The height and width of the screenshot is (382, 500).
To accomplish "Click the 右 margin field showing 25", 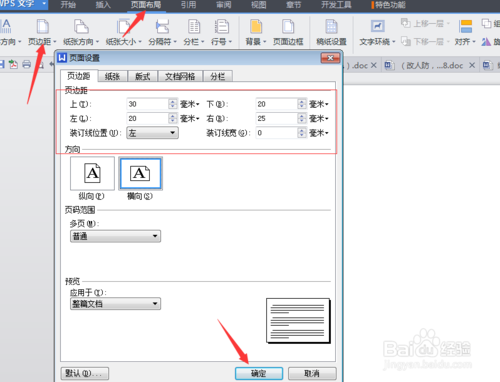I will coord(277,118).
